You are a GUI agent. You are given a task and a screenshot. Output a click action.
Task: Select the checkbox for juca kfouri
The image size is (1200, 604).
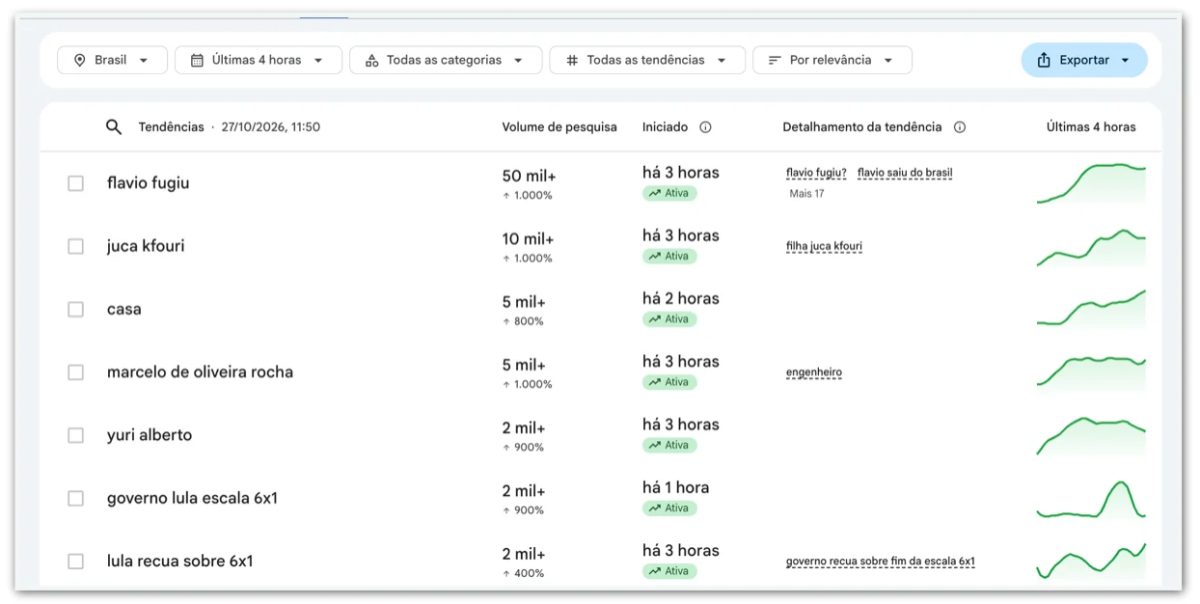coord(76,246)
